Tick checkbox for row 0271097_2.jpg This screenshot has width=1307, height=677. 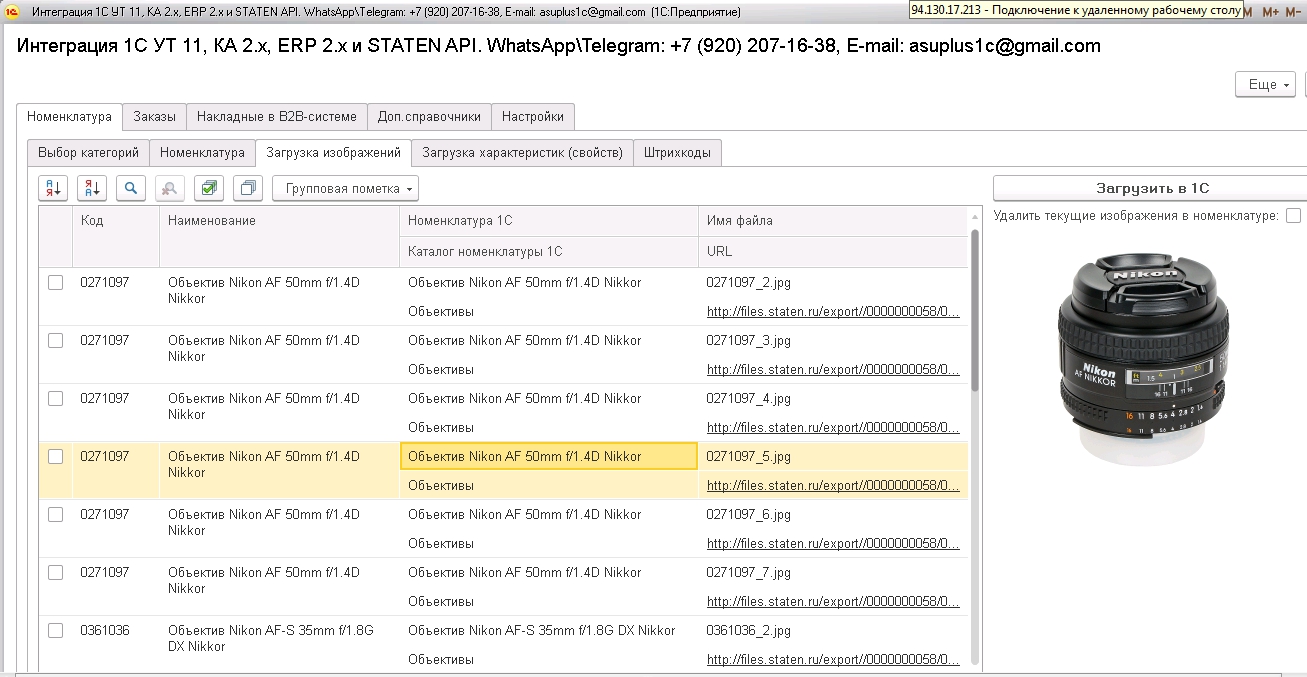tap(56, 283)
